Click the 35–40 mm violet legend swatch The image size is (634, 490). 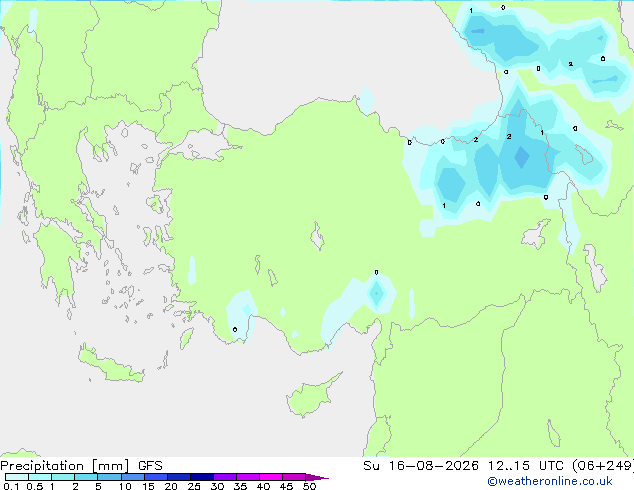point(247,477)
